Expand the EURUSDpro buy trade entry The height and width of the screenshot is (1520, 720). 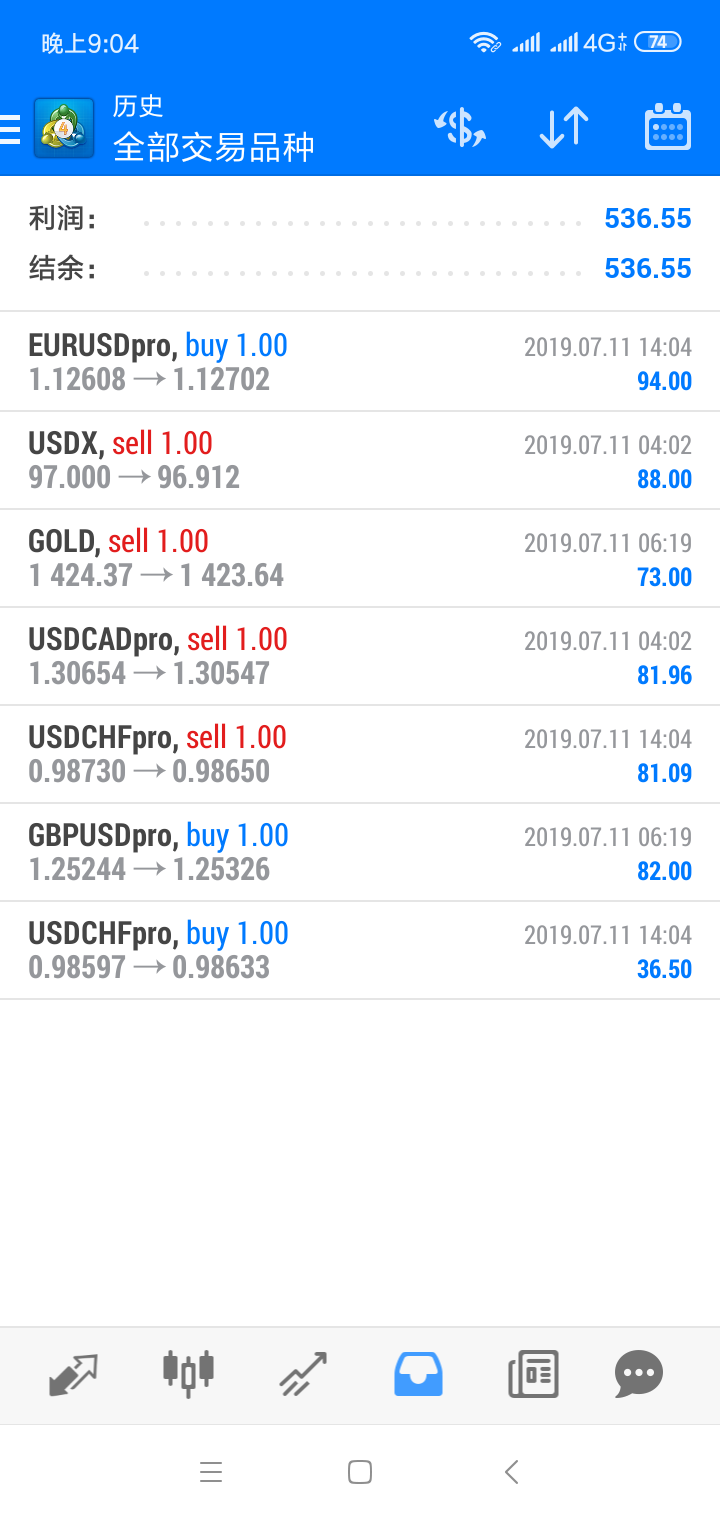(360, 362)
